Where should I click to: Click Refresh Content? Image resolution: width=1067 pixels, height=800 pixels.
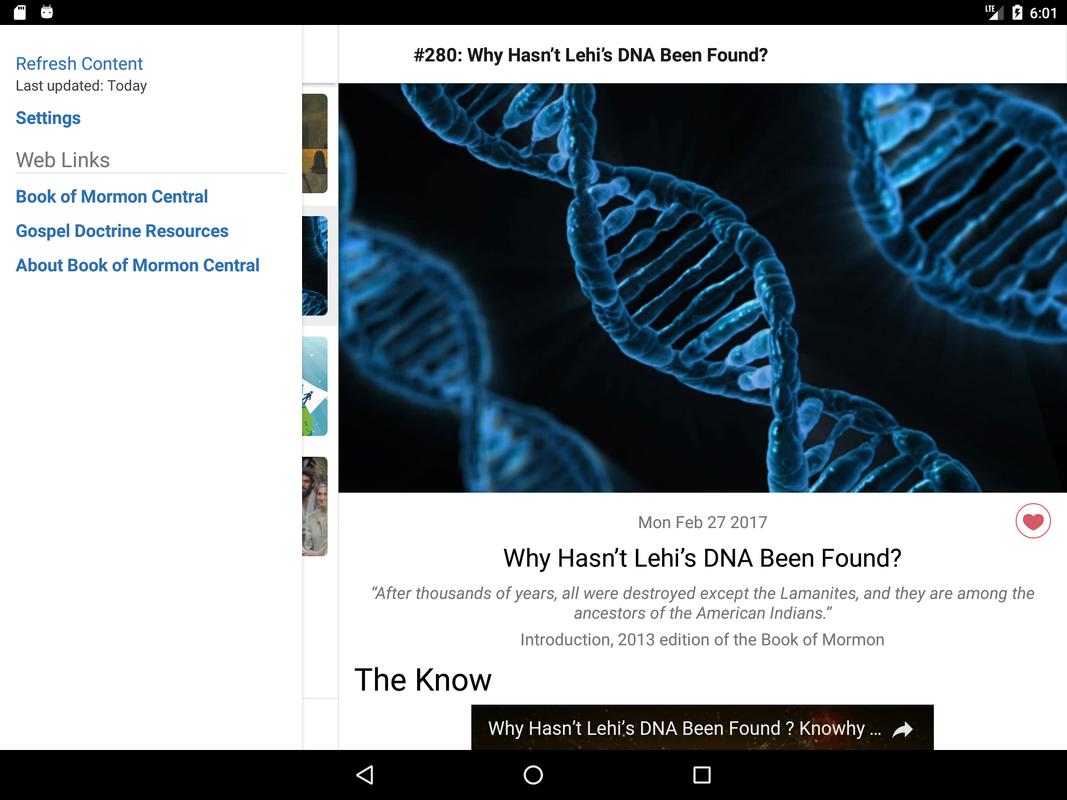[x=79, y=63]
